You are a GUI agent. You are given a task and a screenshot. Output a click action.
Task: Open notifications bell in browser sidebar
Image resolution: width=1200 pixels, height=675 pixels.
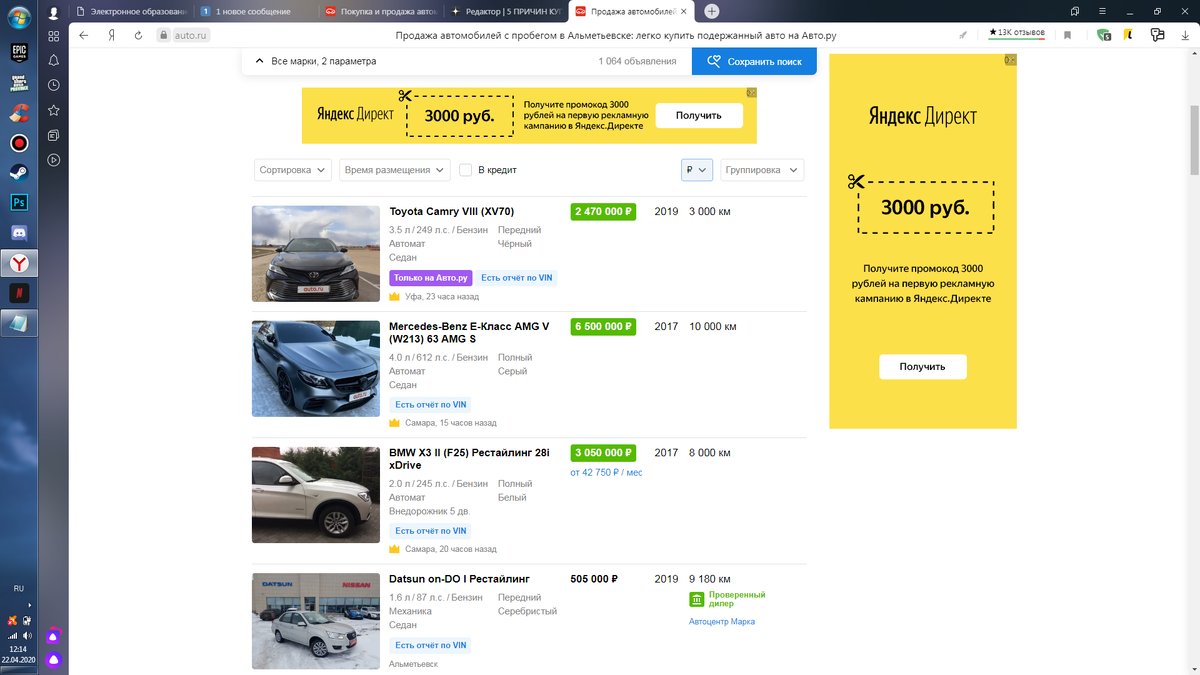pyautogui.click(x=53, y=60)
